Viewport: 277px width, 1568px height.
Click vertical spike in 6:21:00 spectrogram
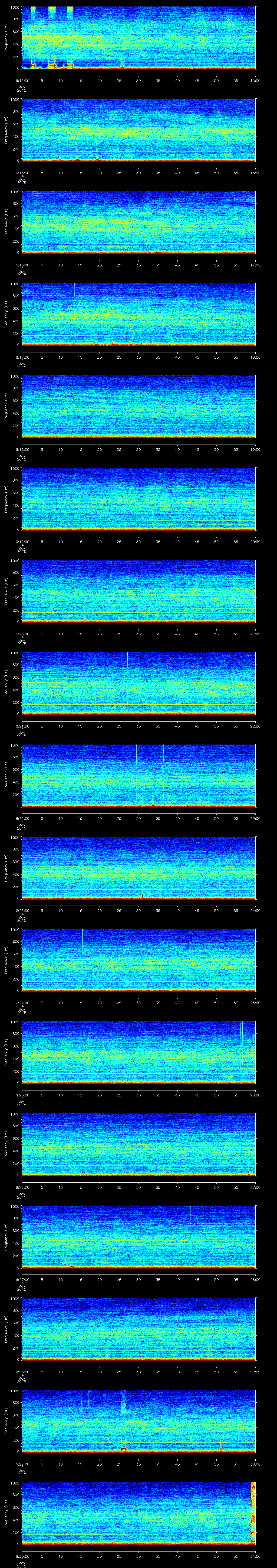[127, 660]
